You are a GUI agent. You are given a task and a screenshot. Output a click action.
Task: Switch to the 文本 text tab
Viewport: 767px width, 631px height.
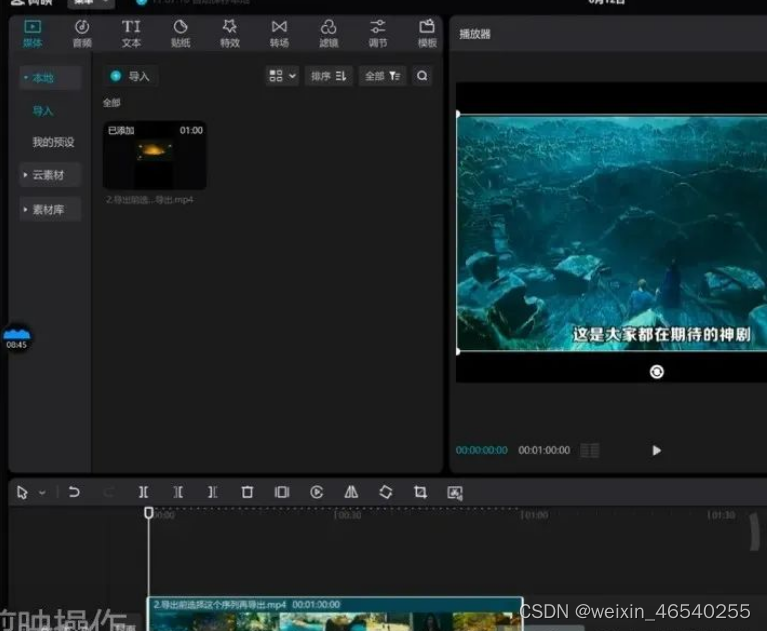(x=131, y=33)
